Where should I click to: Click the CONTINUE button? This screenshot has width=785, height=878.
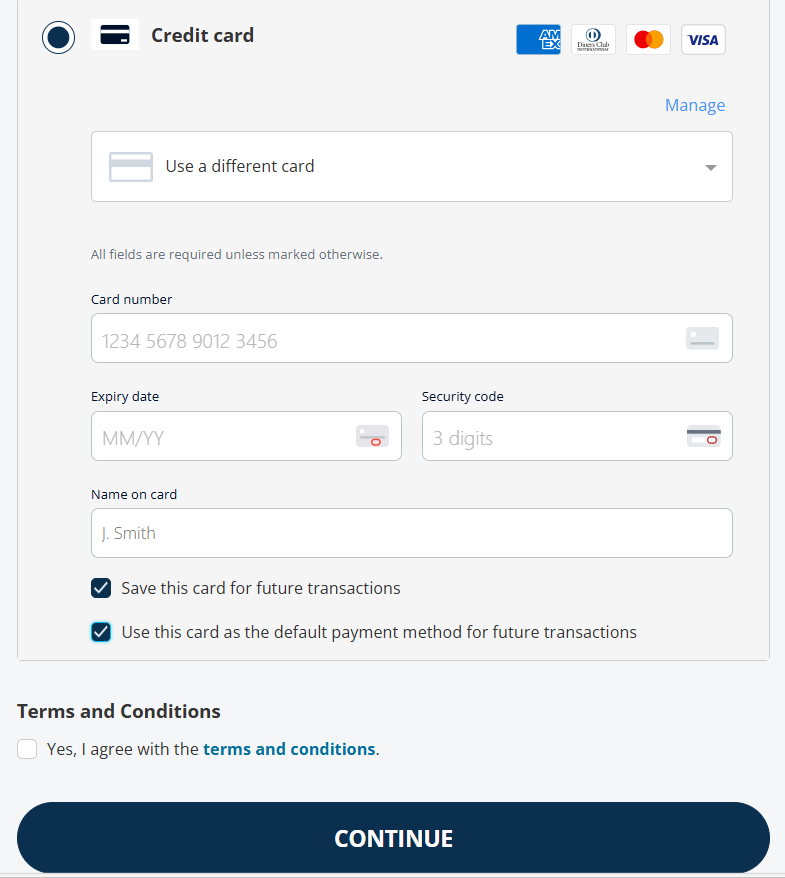pyautogui.click(x=393, y=838)
